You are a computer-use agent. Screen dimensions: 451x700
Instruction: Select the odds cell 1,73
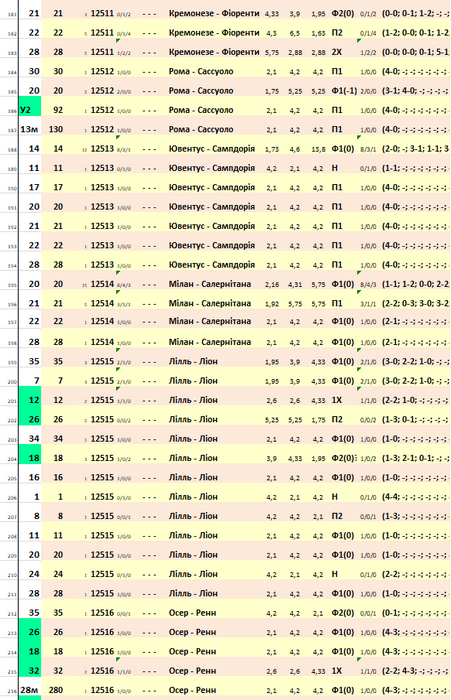[x=271, y=150]
